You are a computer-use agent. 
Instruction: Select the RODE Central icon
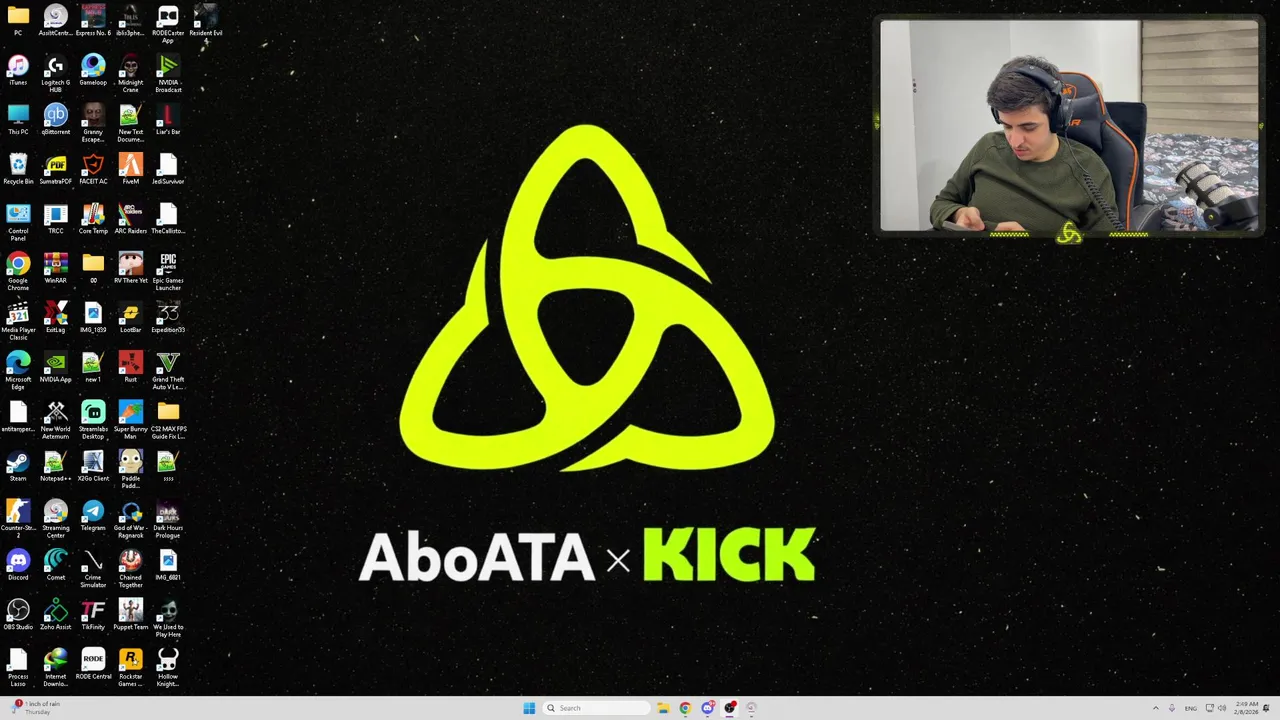point(93,665)
